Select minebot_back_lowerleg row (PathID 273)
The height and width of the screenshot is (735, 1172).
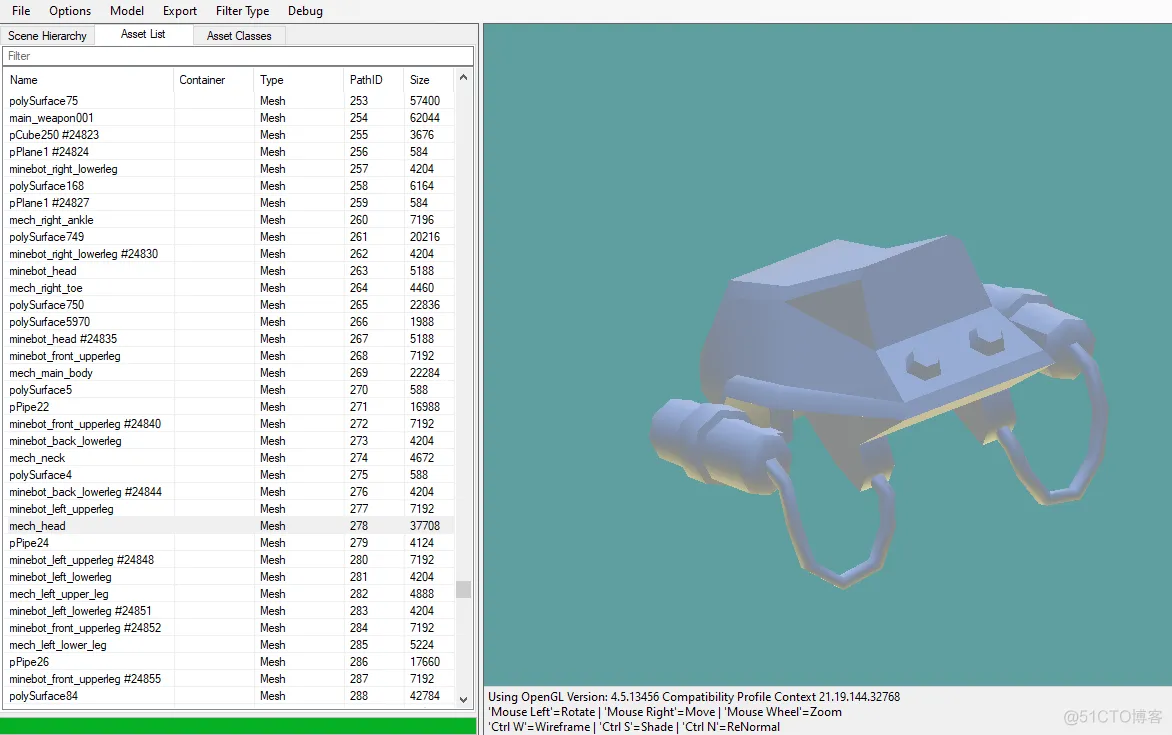[x=229, y=441]
